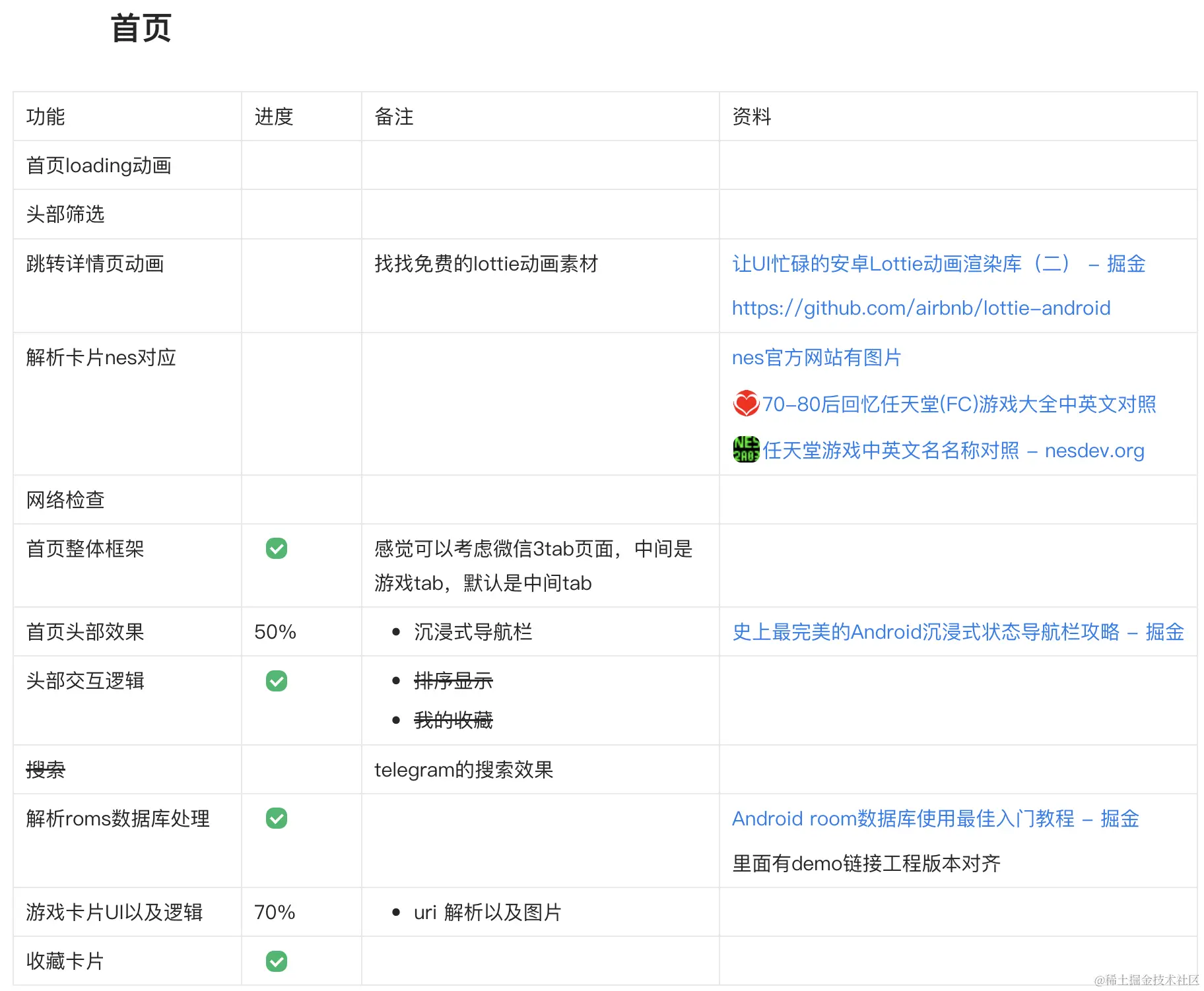Open the nes官方网站有图片 link
Screen dimensions: 1204x991
(817, 358)
